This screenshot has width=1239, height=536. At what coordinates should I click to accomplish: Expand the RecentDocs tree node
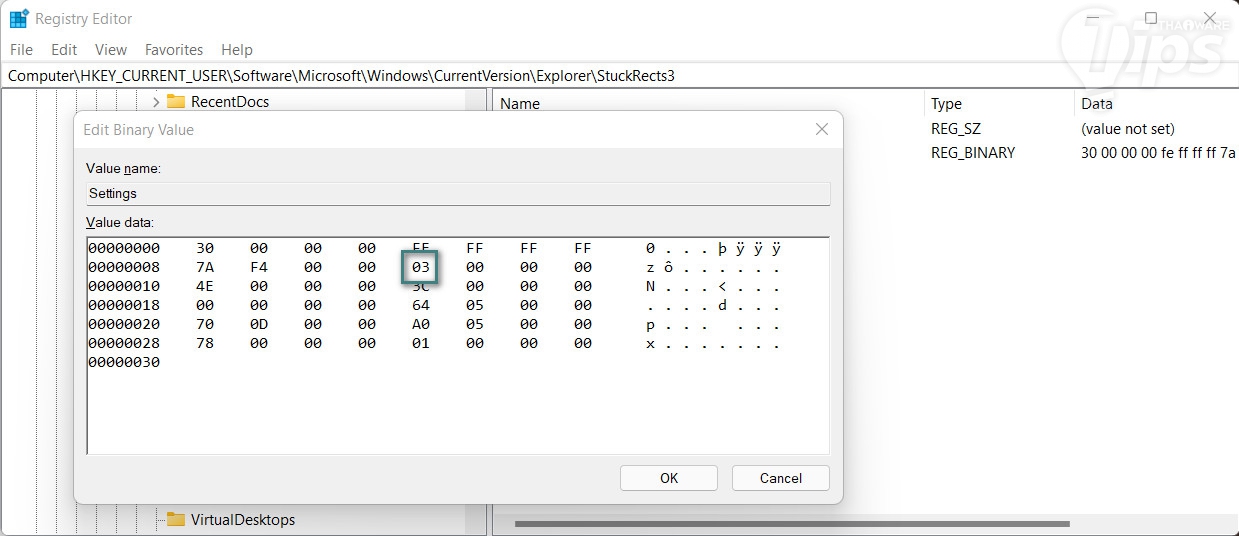tap(156, 101)
